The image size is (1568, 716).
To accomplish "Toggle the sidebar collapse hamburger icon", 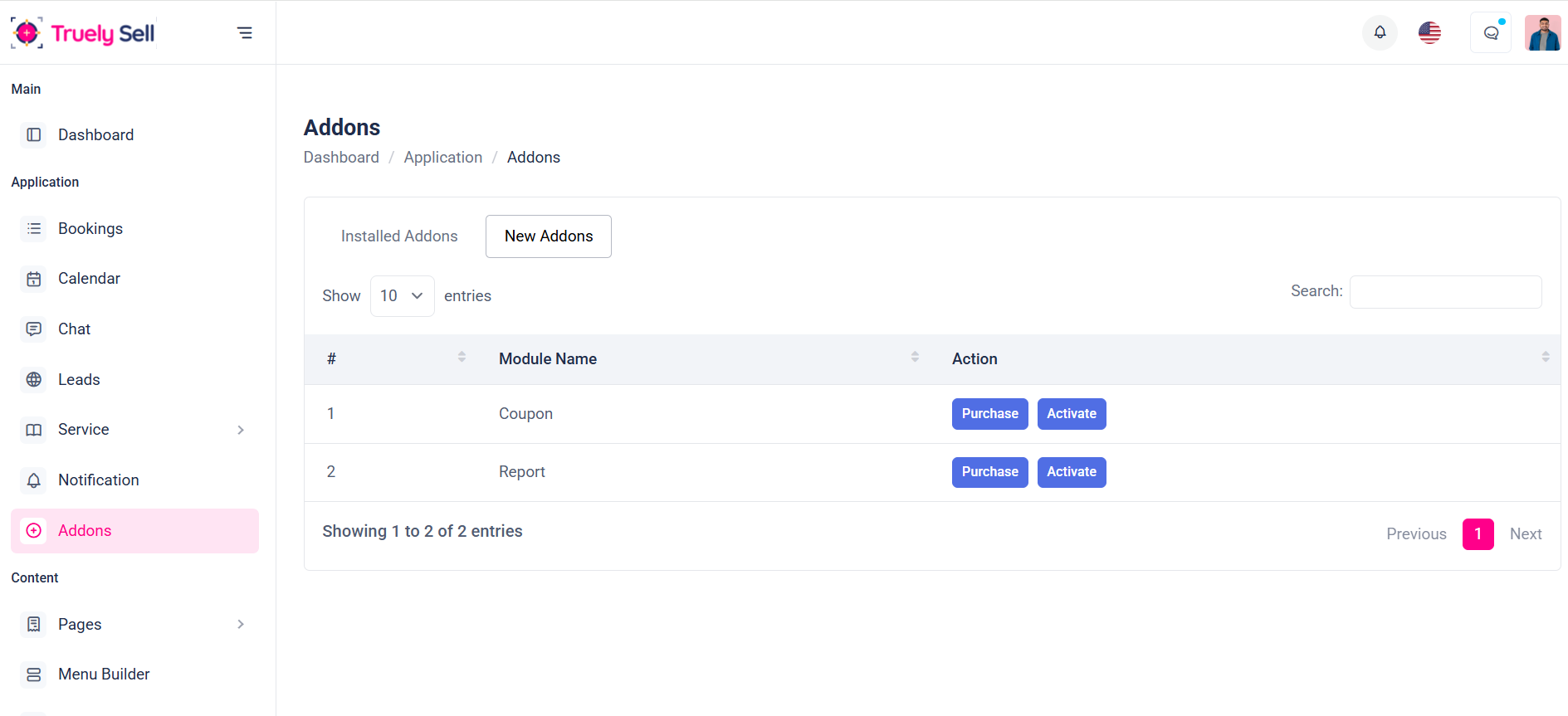I will pos(244,33).
